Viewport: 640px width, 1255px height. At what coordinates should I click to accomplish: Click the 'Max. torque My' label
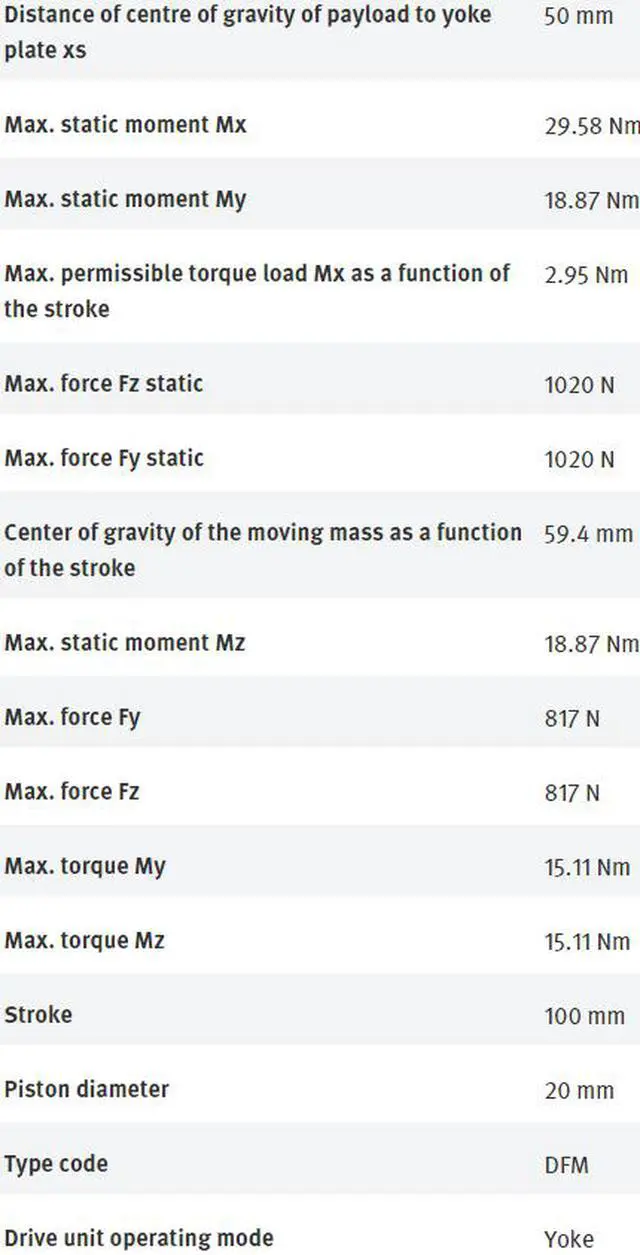pyautogui.click(x=85, y=866)
